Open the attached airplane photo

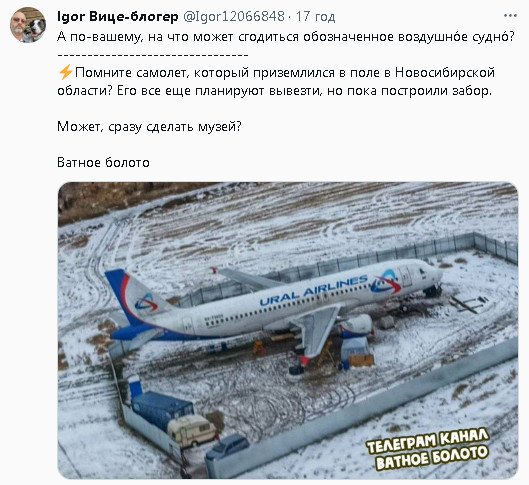click(x=288, y=330)
